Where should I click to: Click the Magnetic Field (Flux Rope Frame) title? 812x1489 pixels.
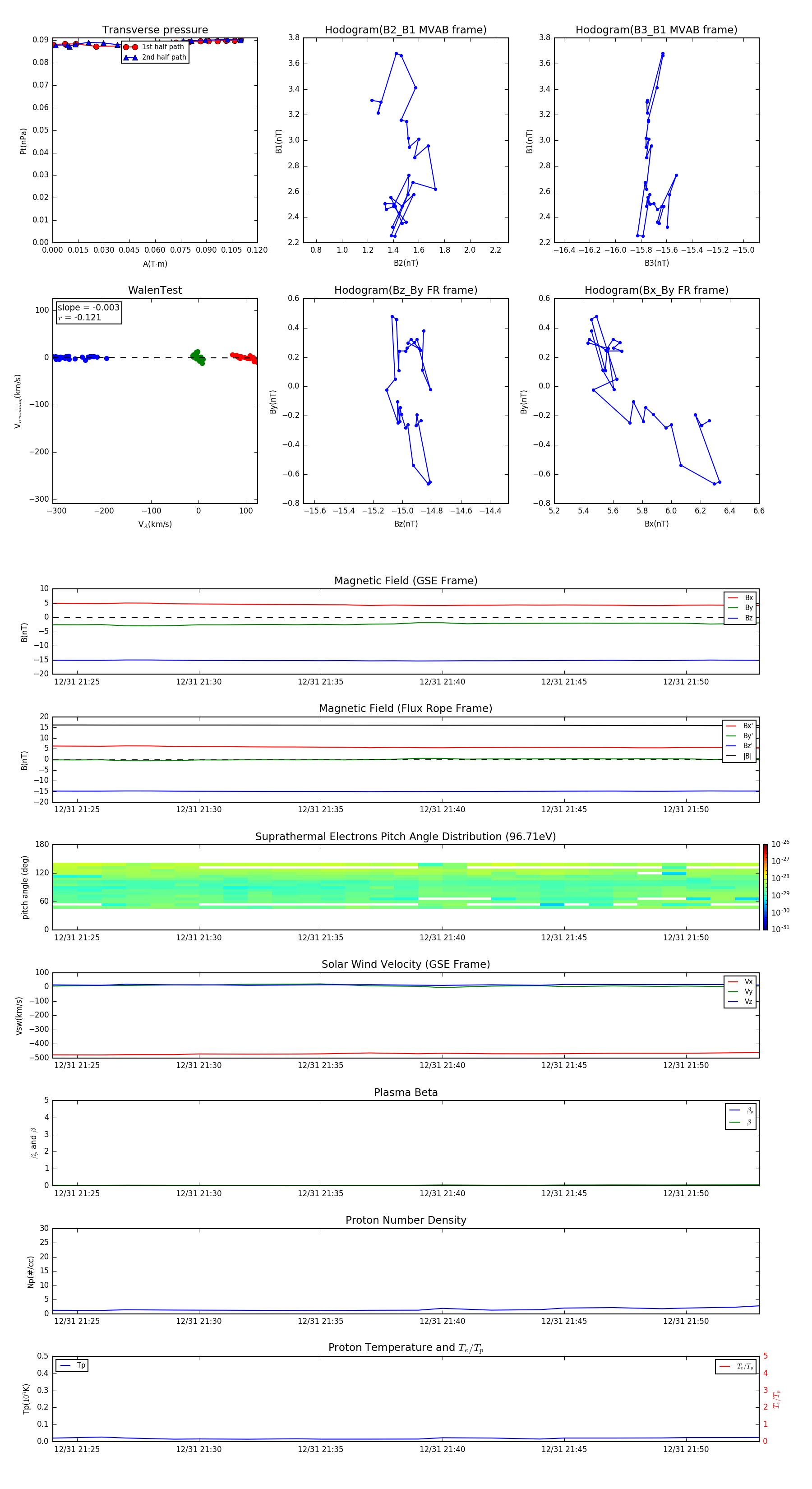tap(406, 709)
